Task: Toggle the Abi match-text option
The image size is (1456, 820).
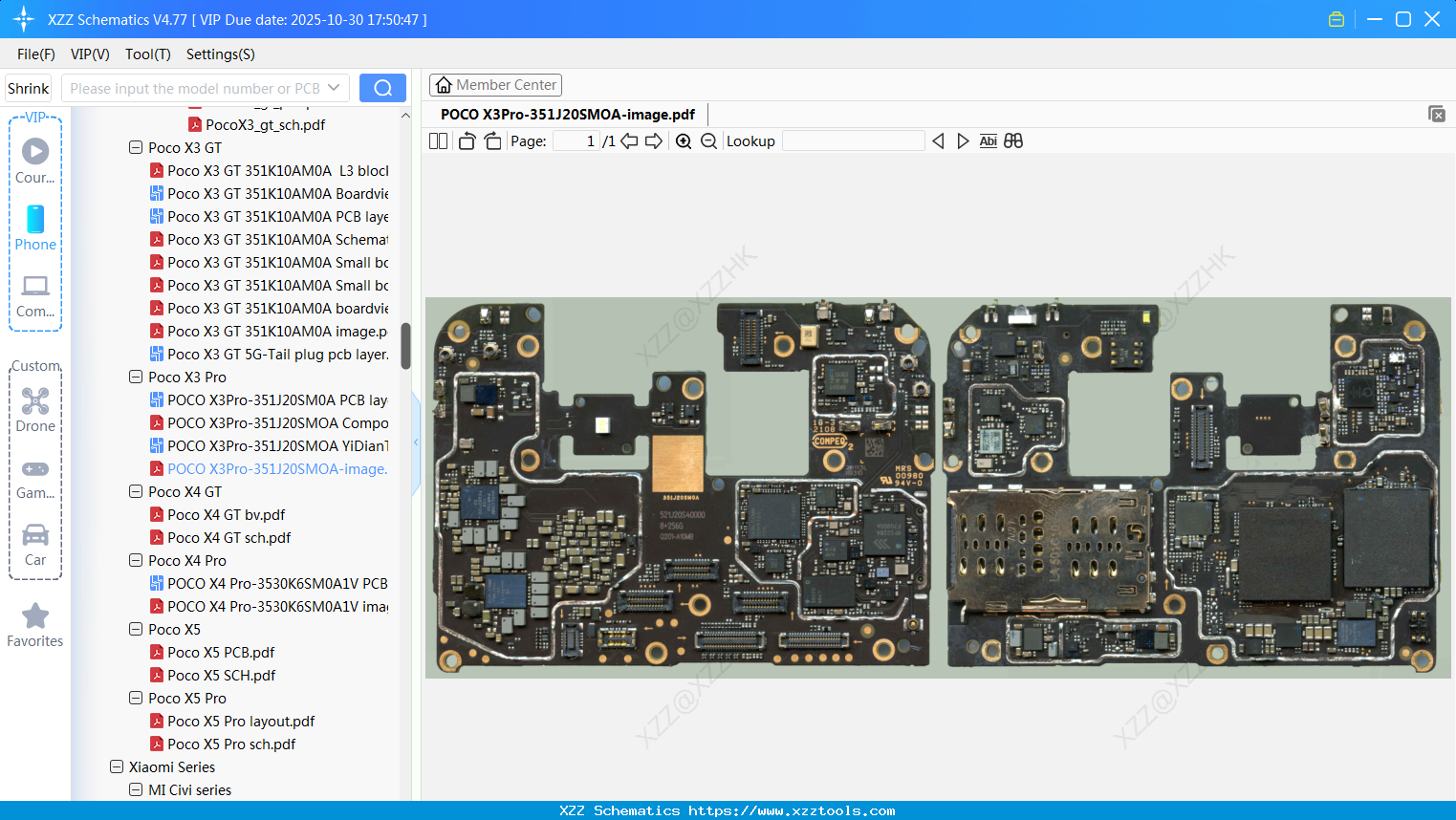Action: 988,141
